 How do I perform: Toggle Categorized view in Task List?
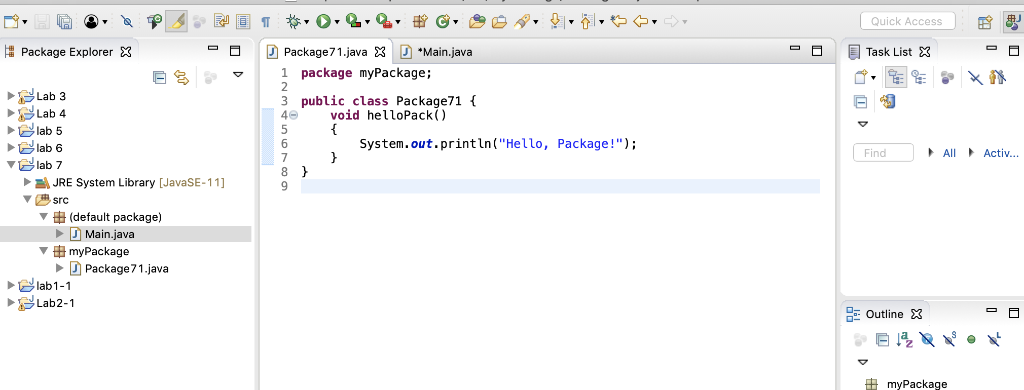(896, 78)
